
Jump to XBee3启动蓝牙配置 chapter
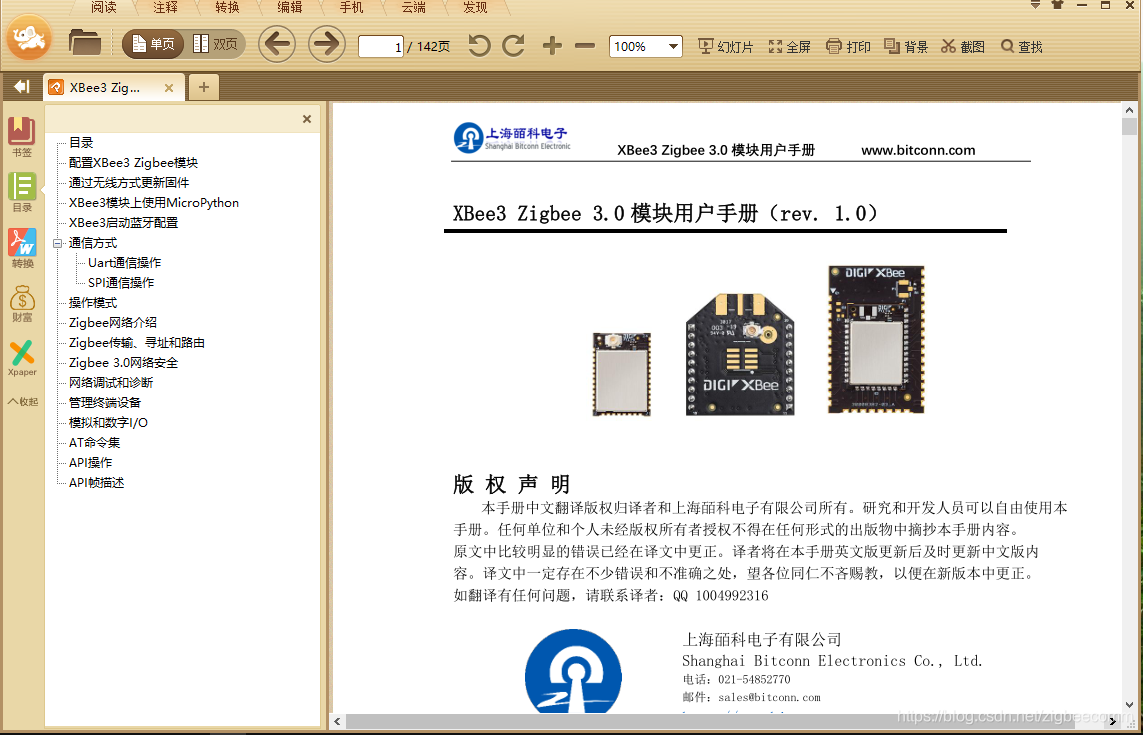click(x=123, y=223)
